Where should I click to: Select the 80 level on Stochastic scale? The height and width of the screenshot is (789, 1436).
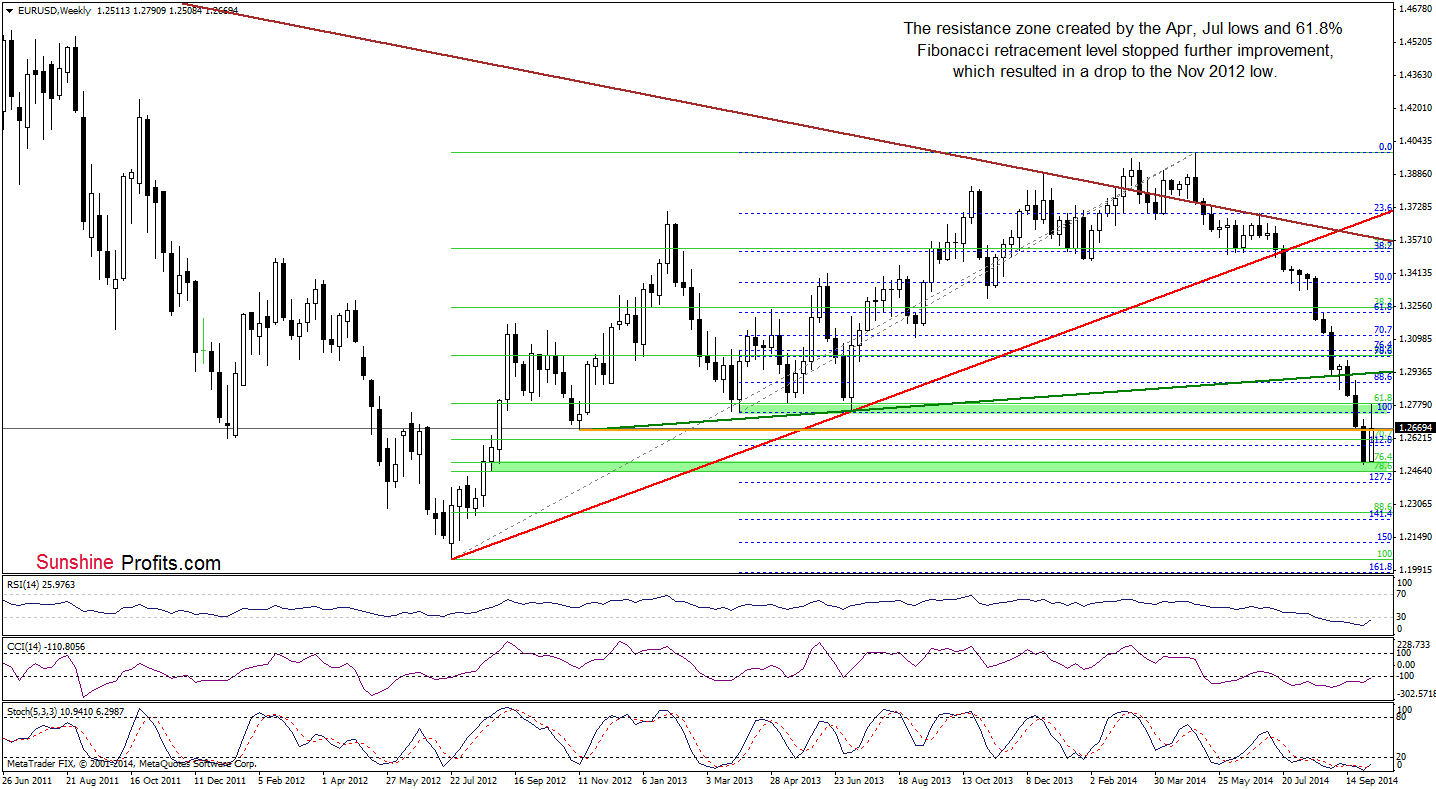[x=1404, y=718]
